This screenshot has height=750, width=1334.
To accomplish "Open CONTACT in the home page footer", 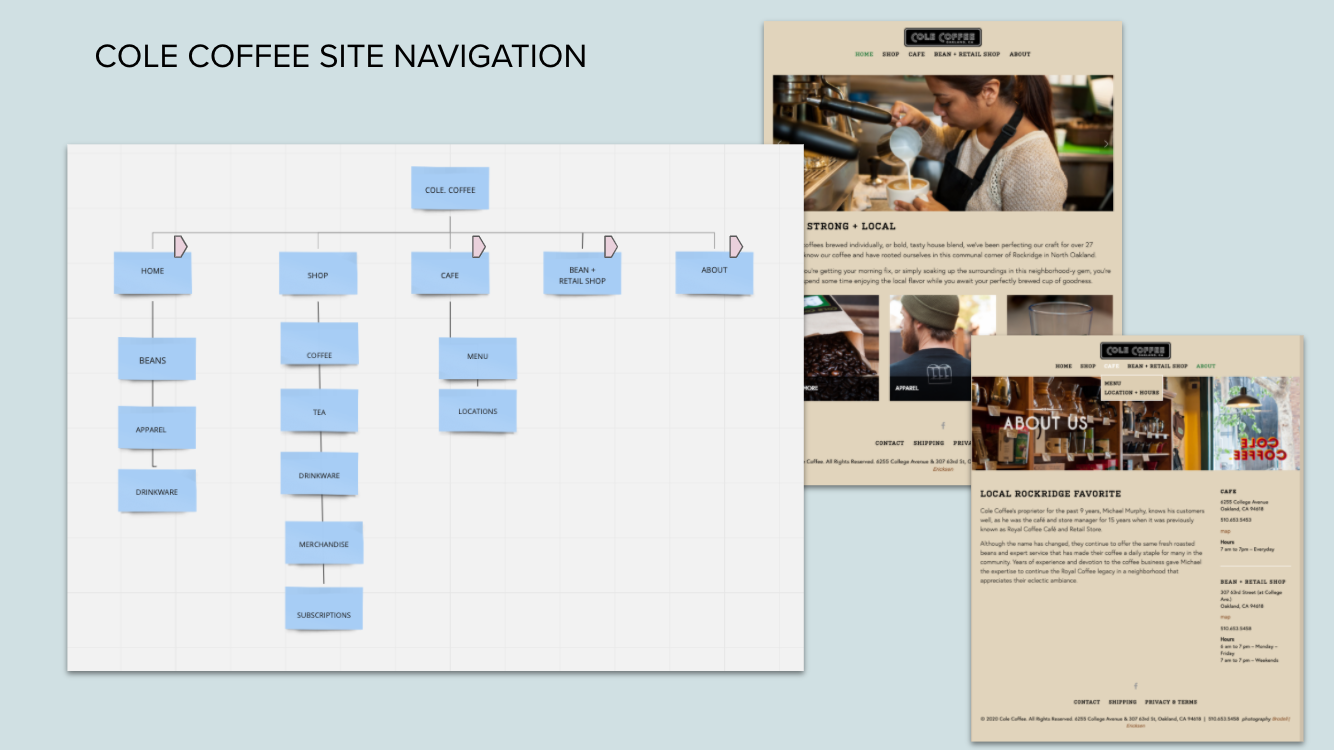I will coord(889,443).
